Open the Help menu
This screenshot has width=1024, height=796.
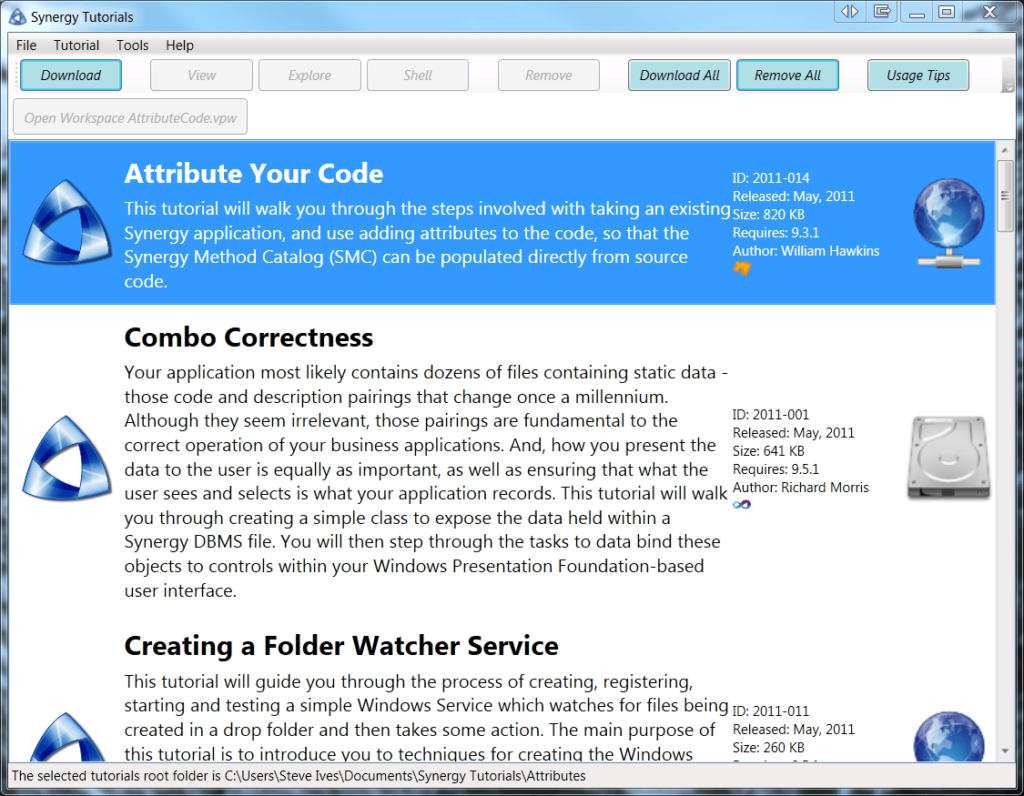point(180,45)
